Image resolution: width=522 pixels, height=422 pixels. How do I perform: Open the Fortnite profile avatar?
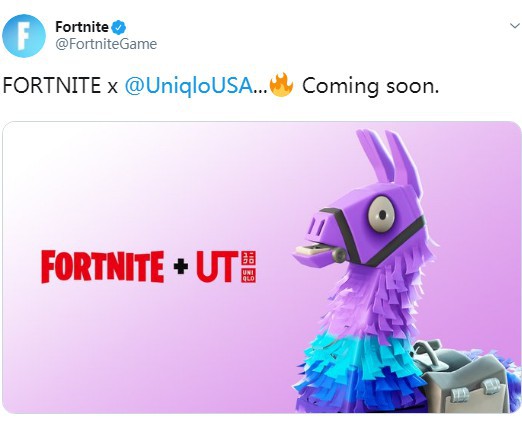click(24, 36)
